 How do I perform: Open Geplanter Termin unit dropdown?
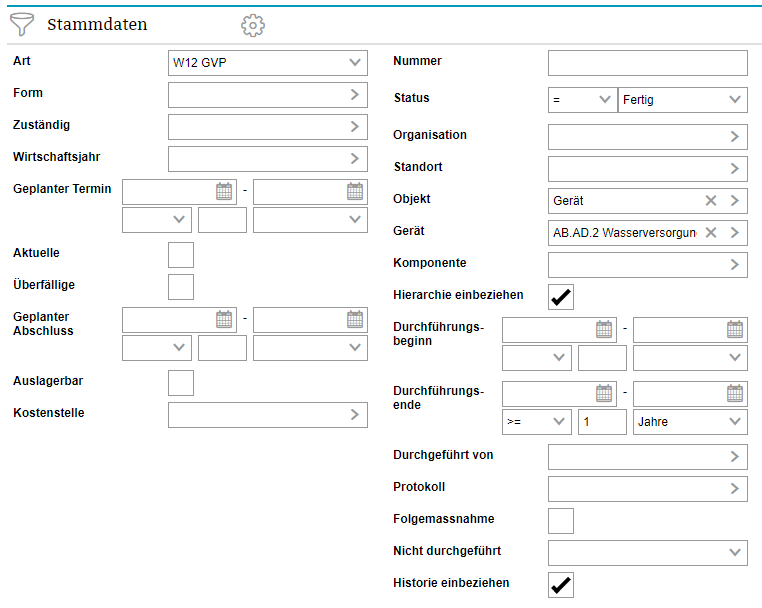pyautogui.click(x=310, y=220)
